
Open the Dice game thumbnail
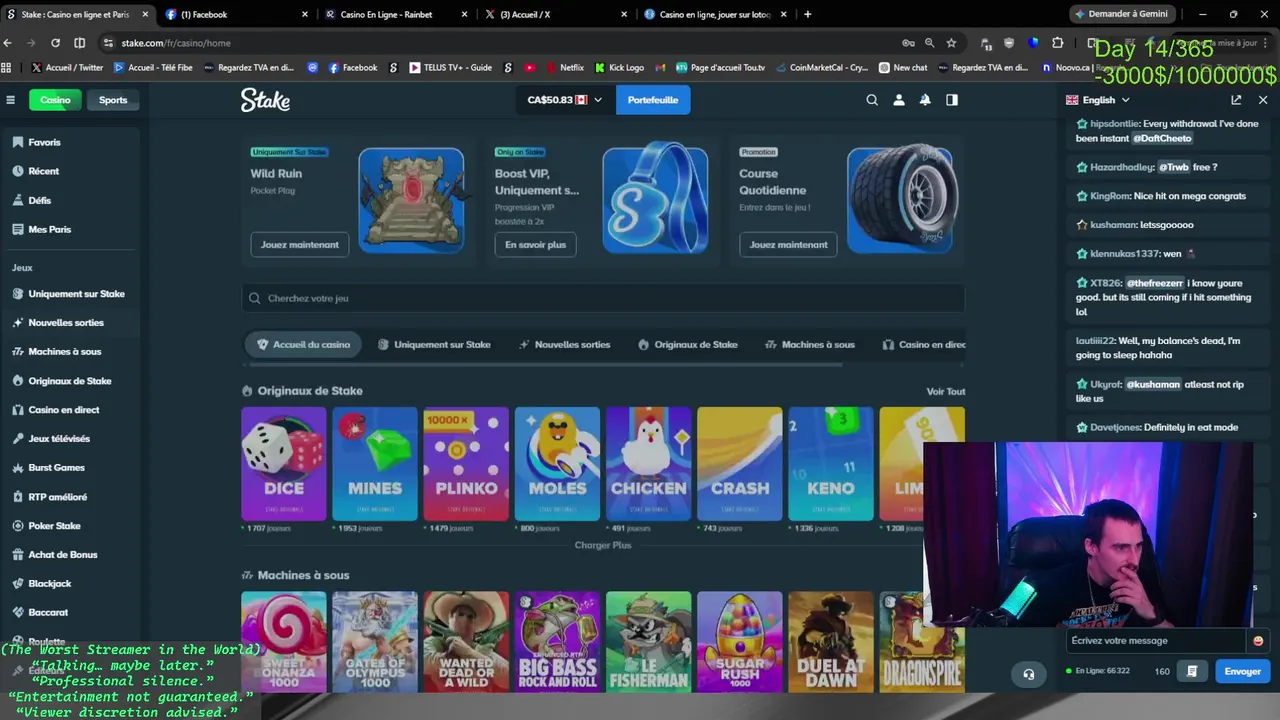click(284, 464)
